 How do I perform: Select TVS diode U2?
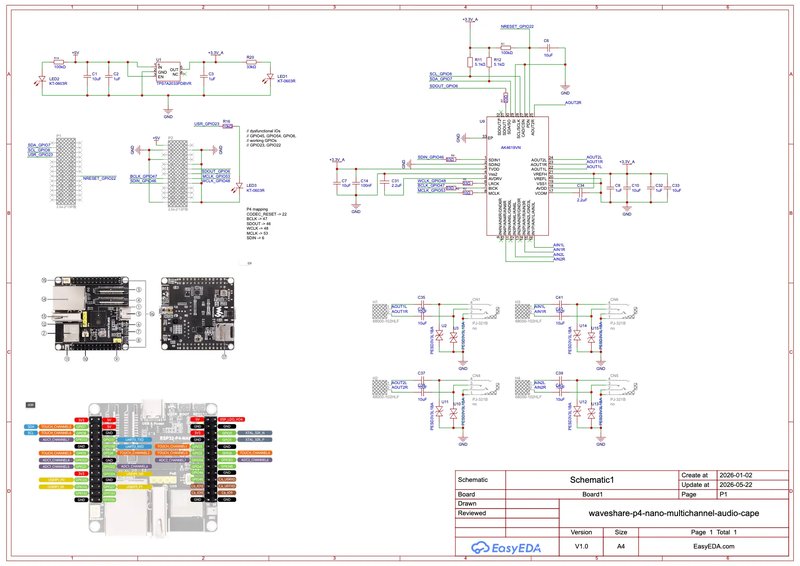tap(439, 336)
